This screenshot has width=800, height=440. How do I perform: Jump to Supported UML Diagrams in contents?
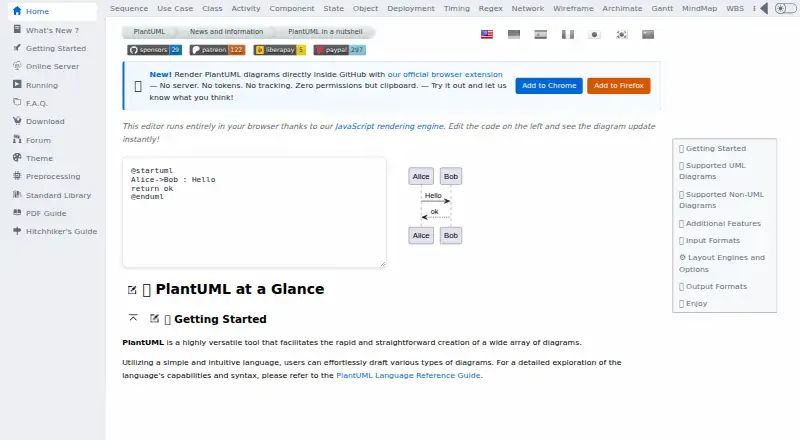point(712,171)
